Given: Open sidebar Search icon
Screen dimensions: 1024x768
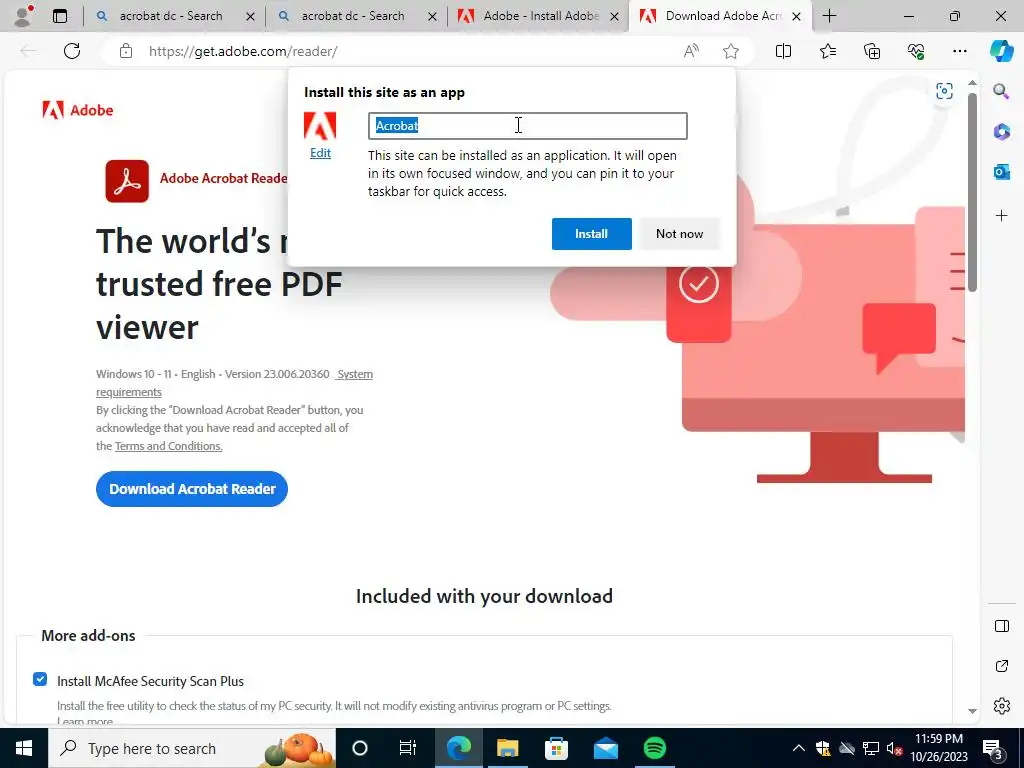Looking at the screenshot, I should click(1001, 91).
